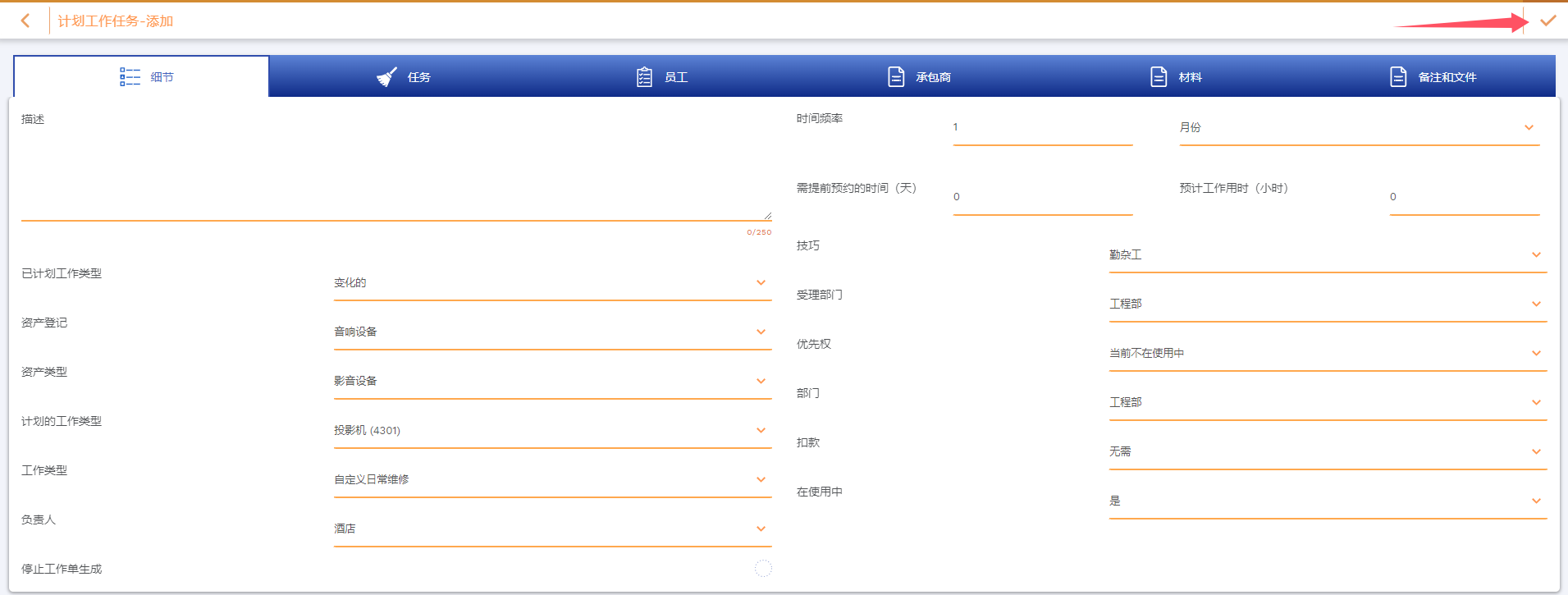Toggle the 停止工作单生成 switch
The height and width of the screenshot is (595, 1568).
pyautogui.click(x=763, y=568)
